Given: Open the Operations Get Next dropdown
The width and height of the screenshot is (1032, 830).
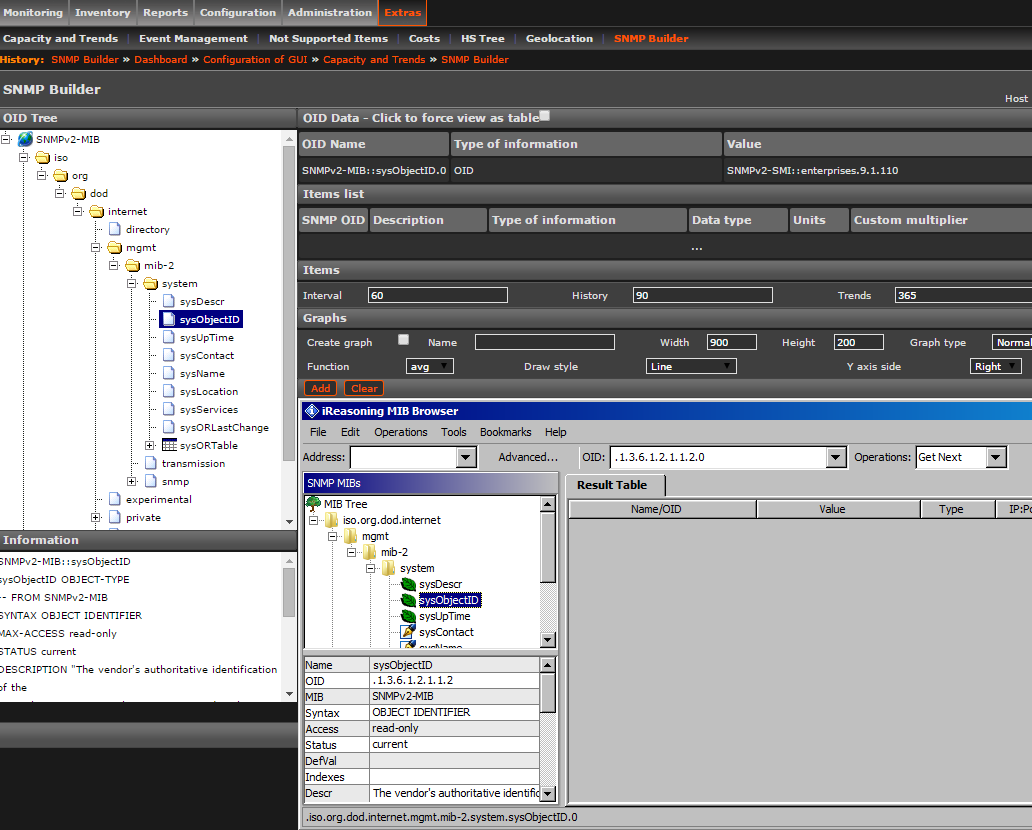Looking at the screenshot, I should (x=995, y=457).
